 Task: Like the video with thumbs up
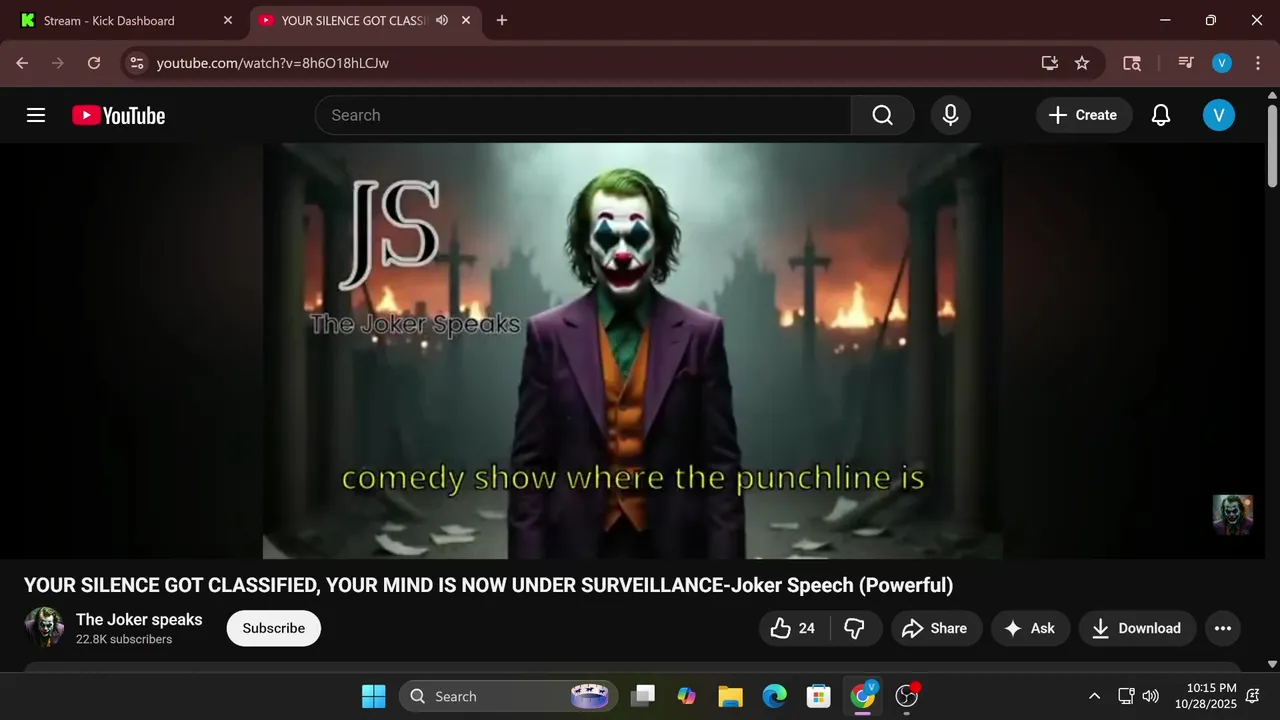coord(793,628)
